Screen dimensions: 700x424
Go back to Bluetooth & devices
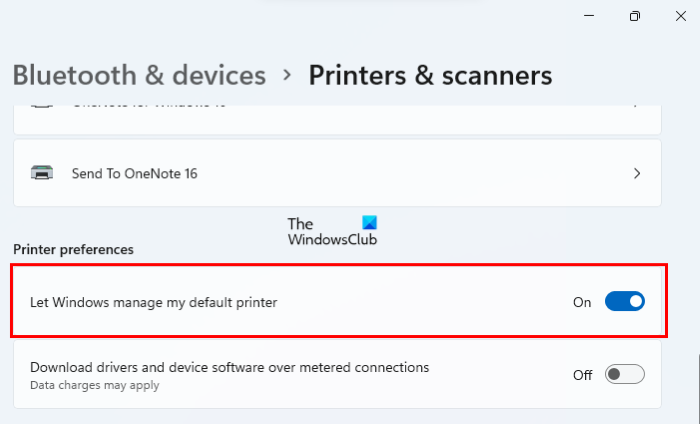[139, 75]
